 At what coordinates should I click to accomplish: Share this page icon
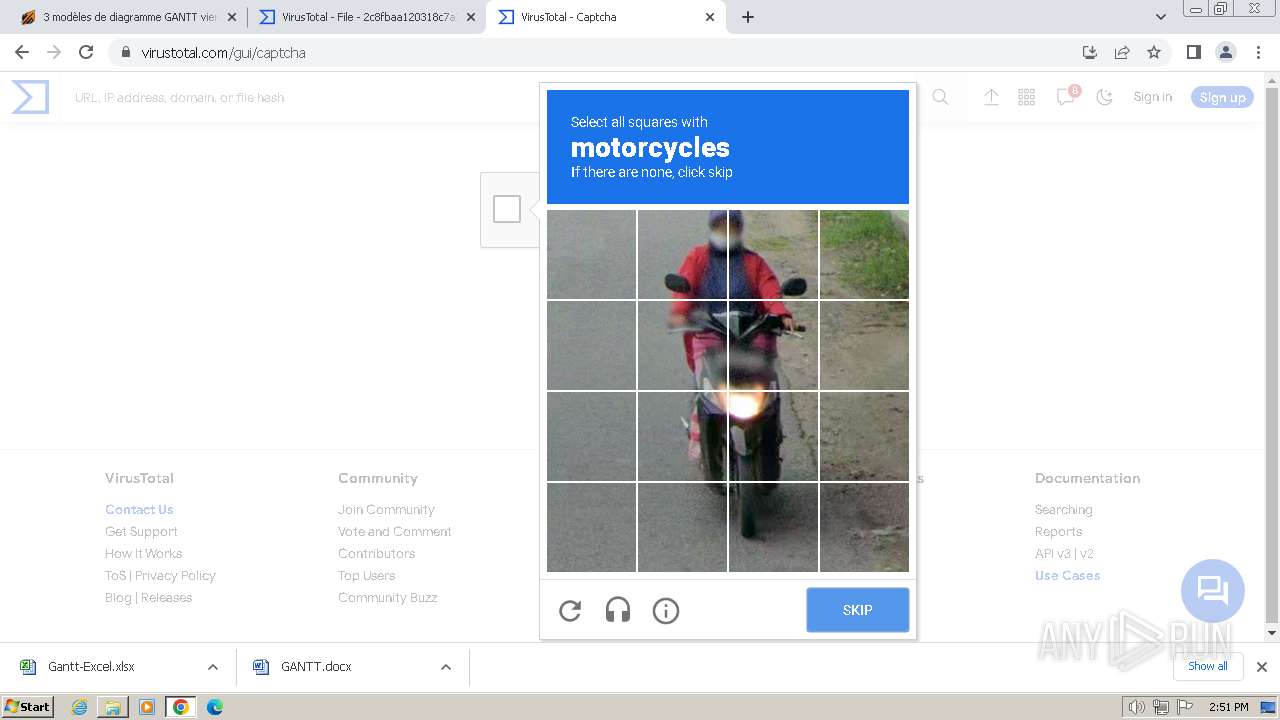pos(1122,52)
